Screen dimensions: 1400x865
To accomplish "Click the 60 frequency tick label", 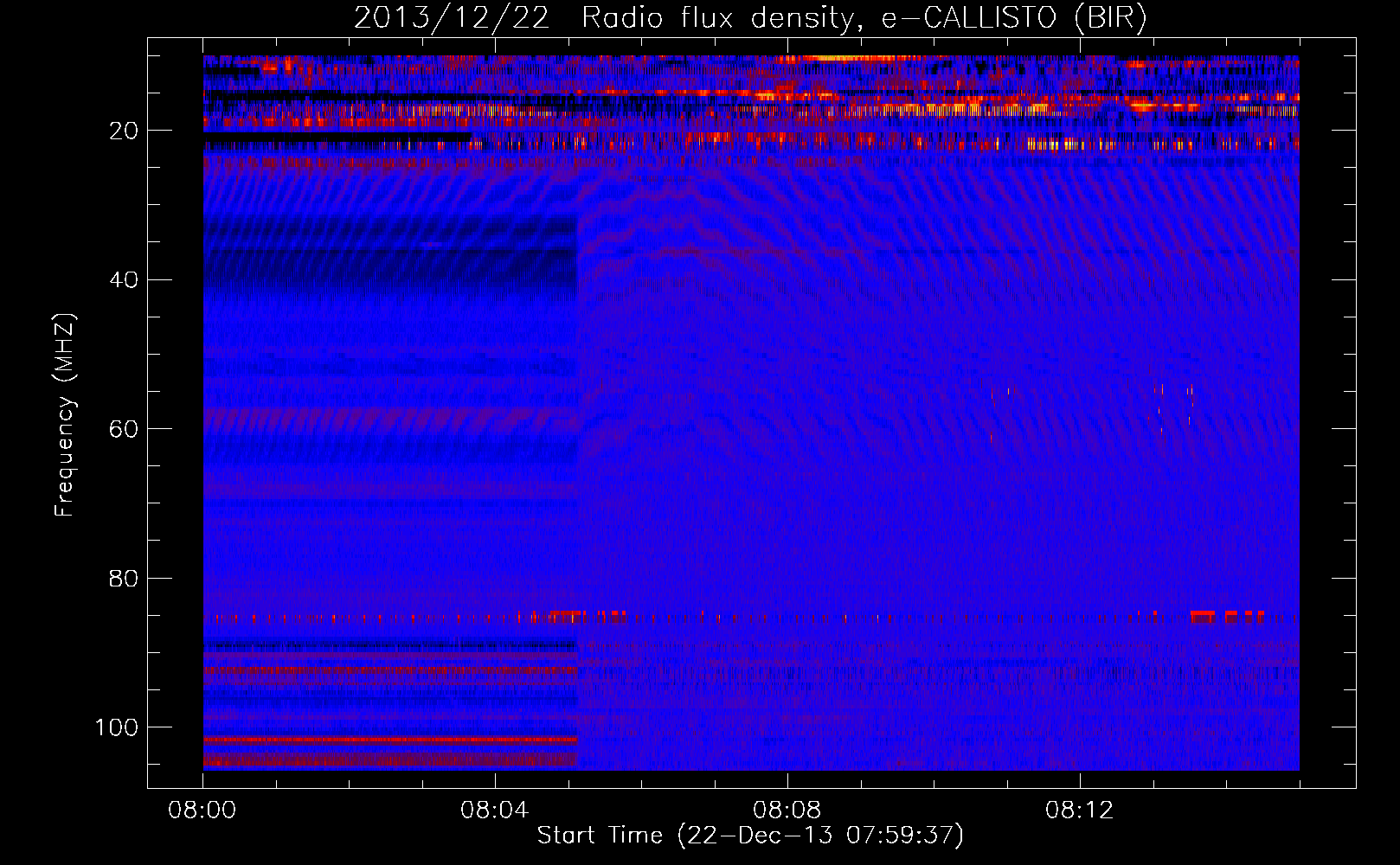I will [125, 429].
